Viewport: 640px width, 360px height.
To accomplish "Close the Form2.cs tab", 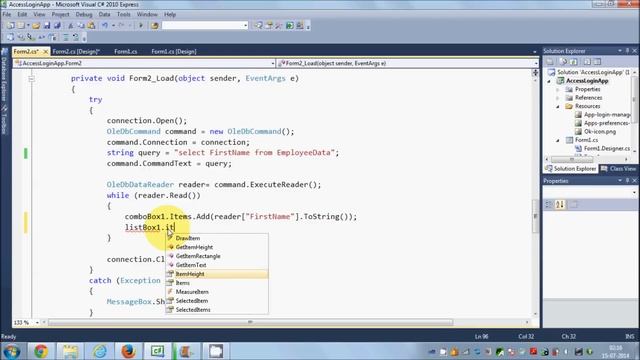I will coord(45,51).
